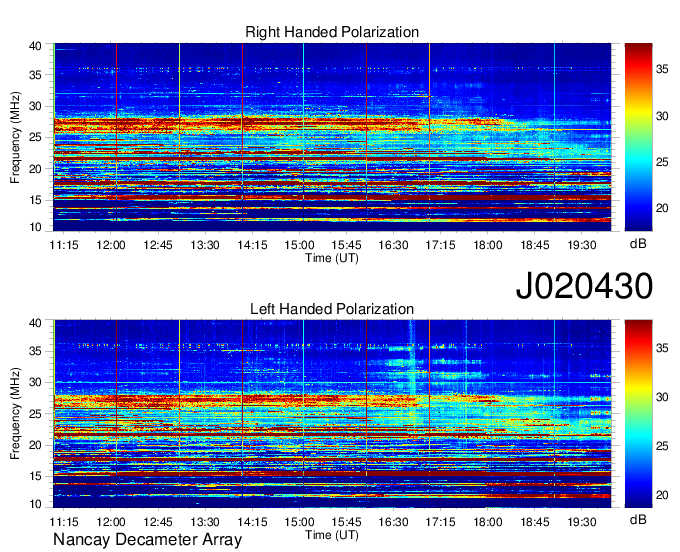Click the 17:15 time tick of Left Handed plot
This screenshot has width=680, height=552.
click(x=441, y=522)
